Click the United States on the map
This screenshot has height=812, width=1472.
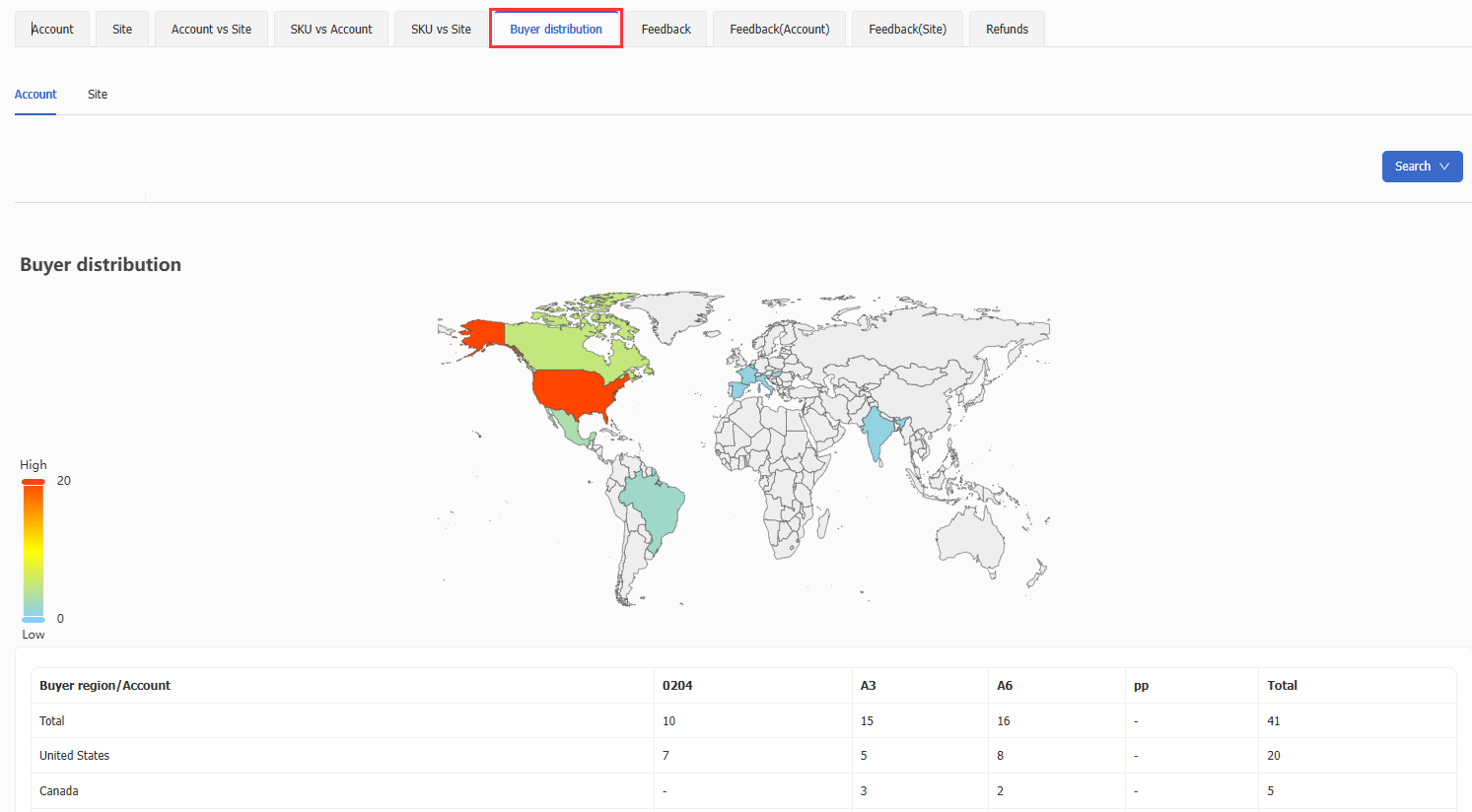click(577, 389)
